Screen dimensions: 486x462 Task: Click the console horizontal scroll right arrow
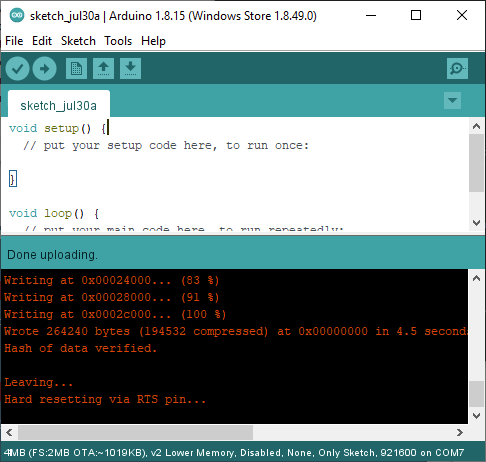pos(460,433)
